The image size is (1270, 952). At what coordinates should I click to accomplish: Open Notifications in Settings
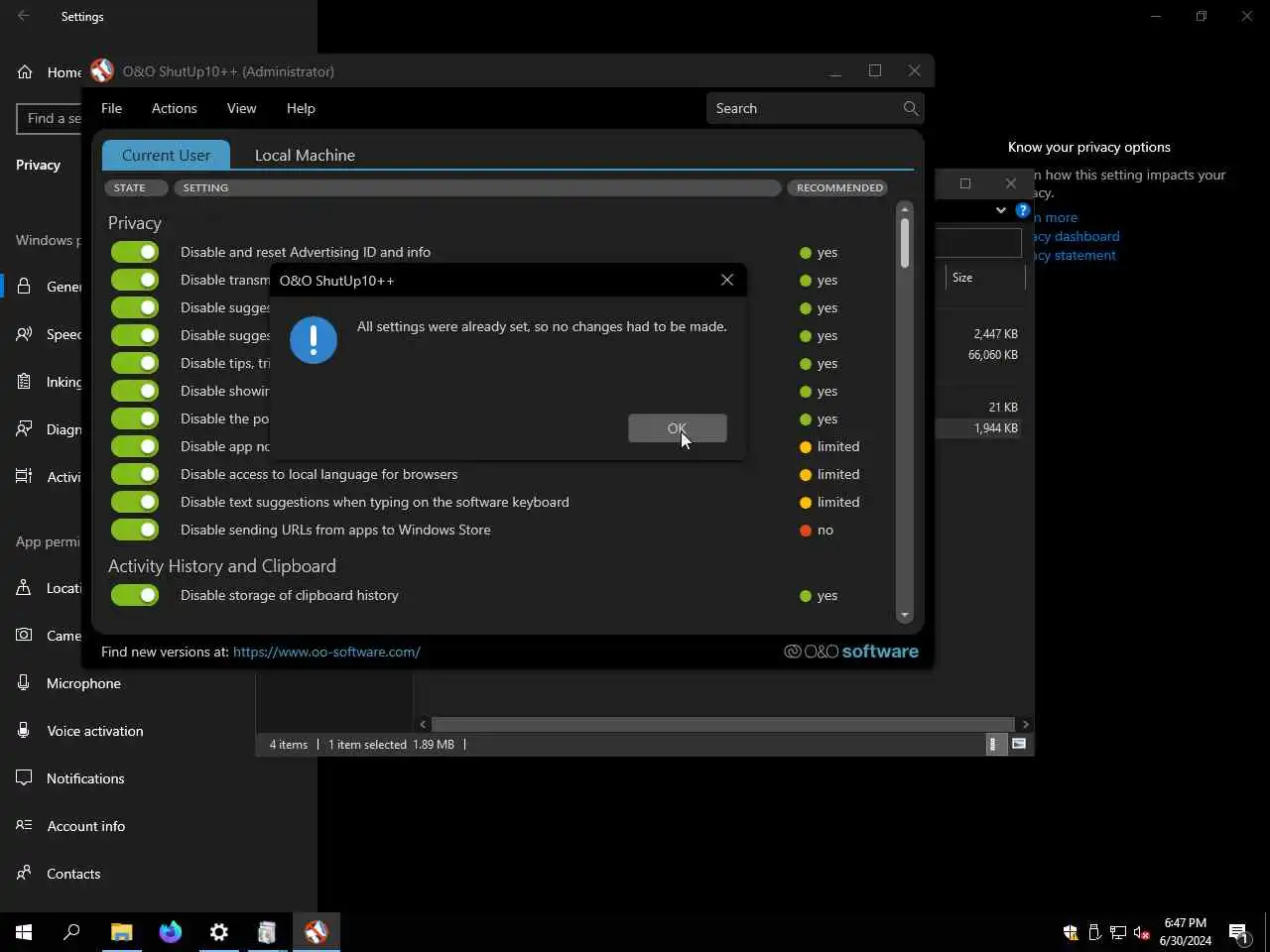click(x=85, y=778)
